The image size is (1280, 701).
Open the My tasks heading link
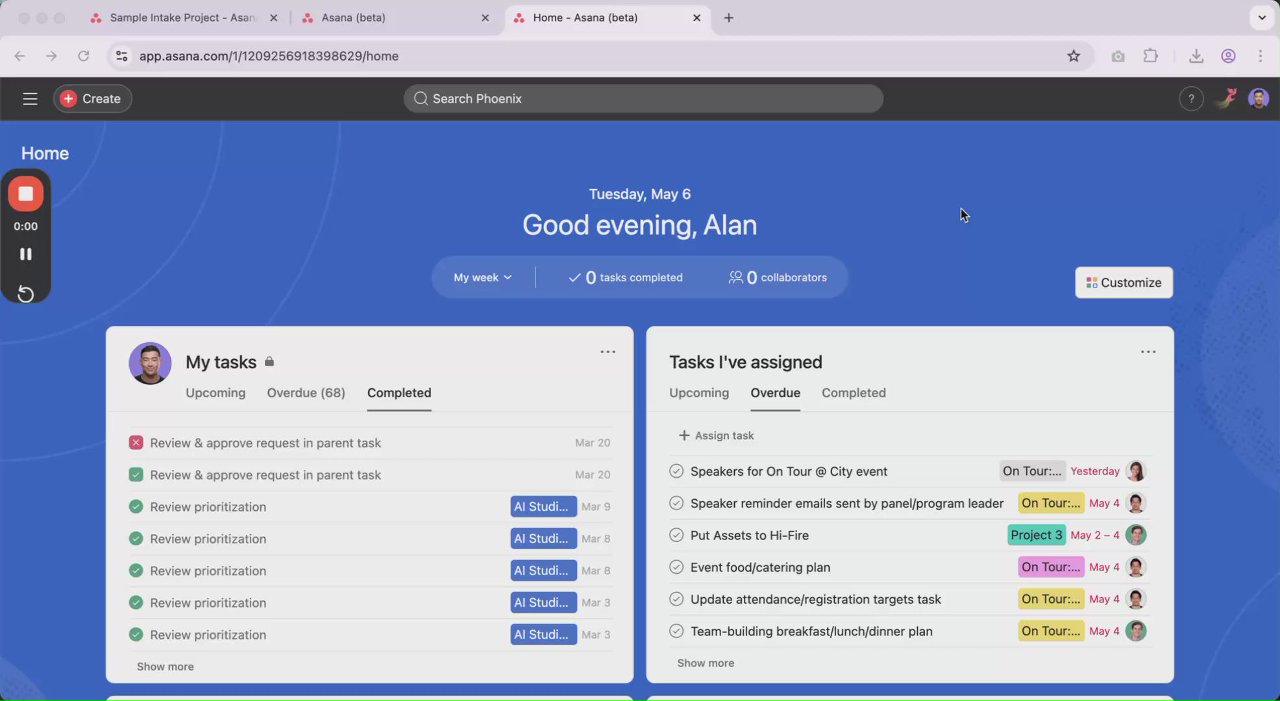(x=221, y=362)
